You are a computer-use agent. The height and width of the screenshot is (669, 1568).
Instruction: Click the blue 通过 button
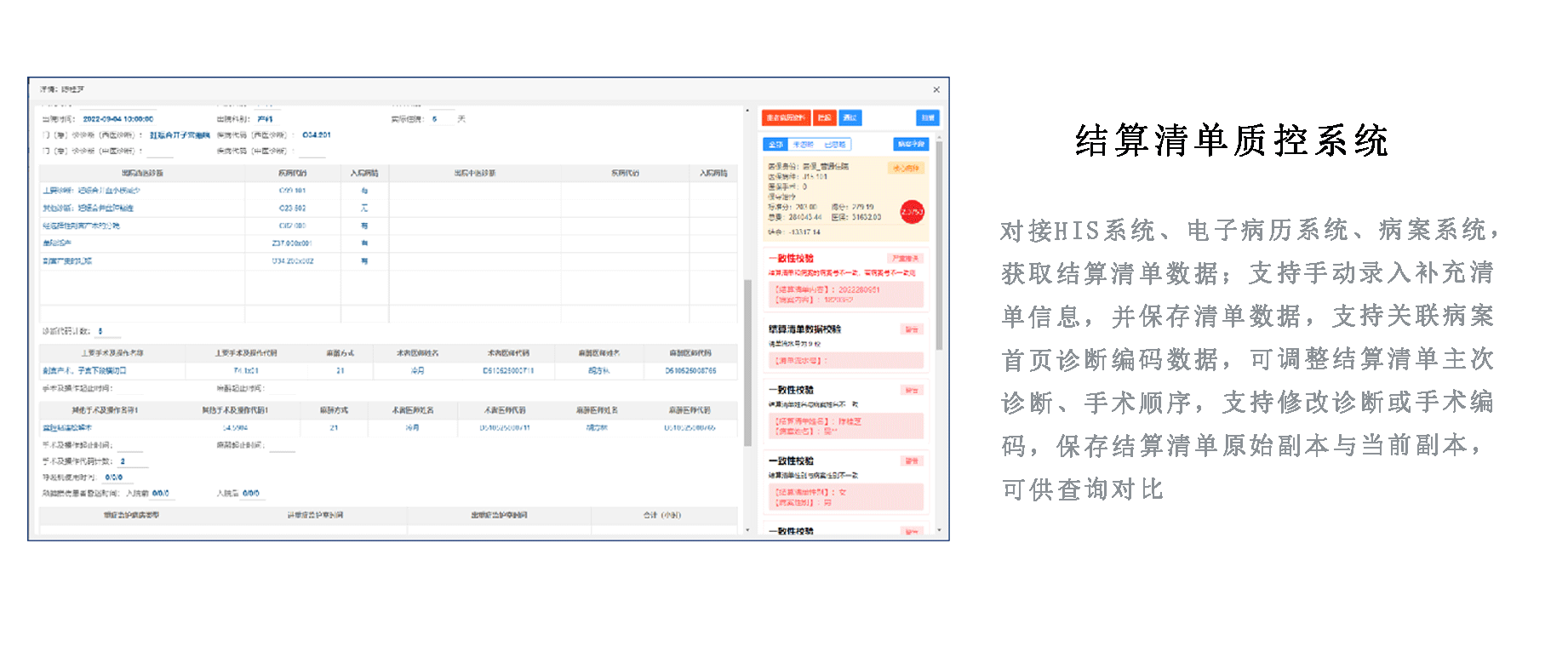(x=850, y=117)
